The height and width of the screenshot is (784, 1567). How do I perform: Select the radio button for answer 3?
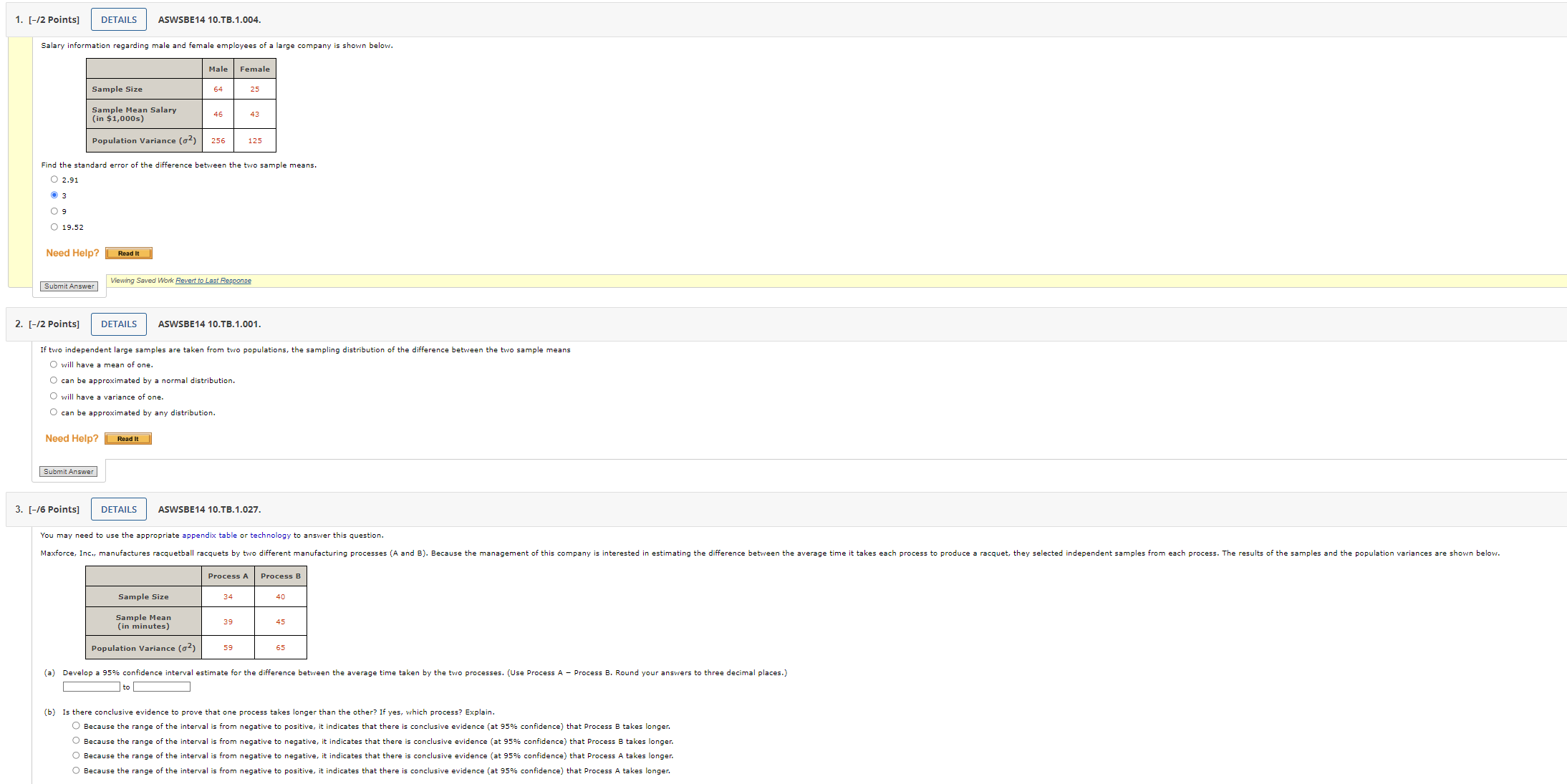54,195
